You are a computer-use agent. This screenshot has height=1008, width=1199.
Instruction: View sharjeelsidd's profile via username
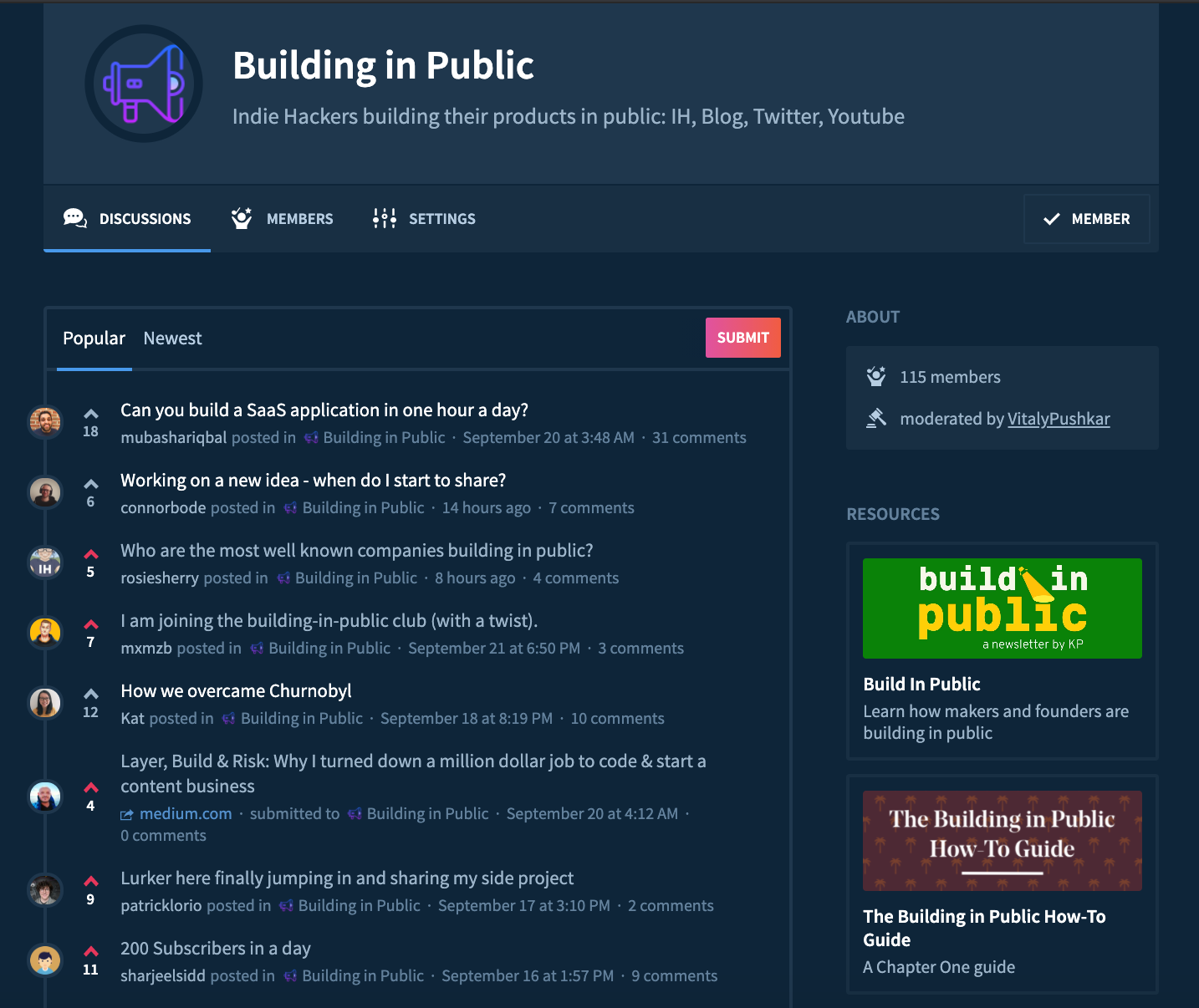[x=163, y=976]
